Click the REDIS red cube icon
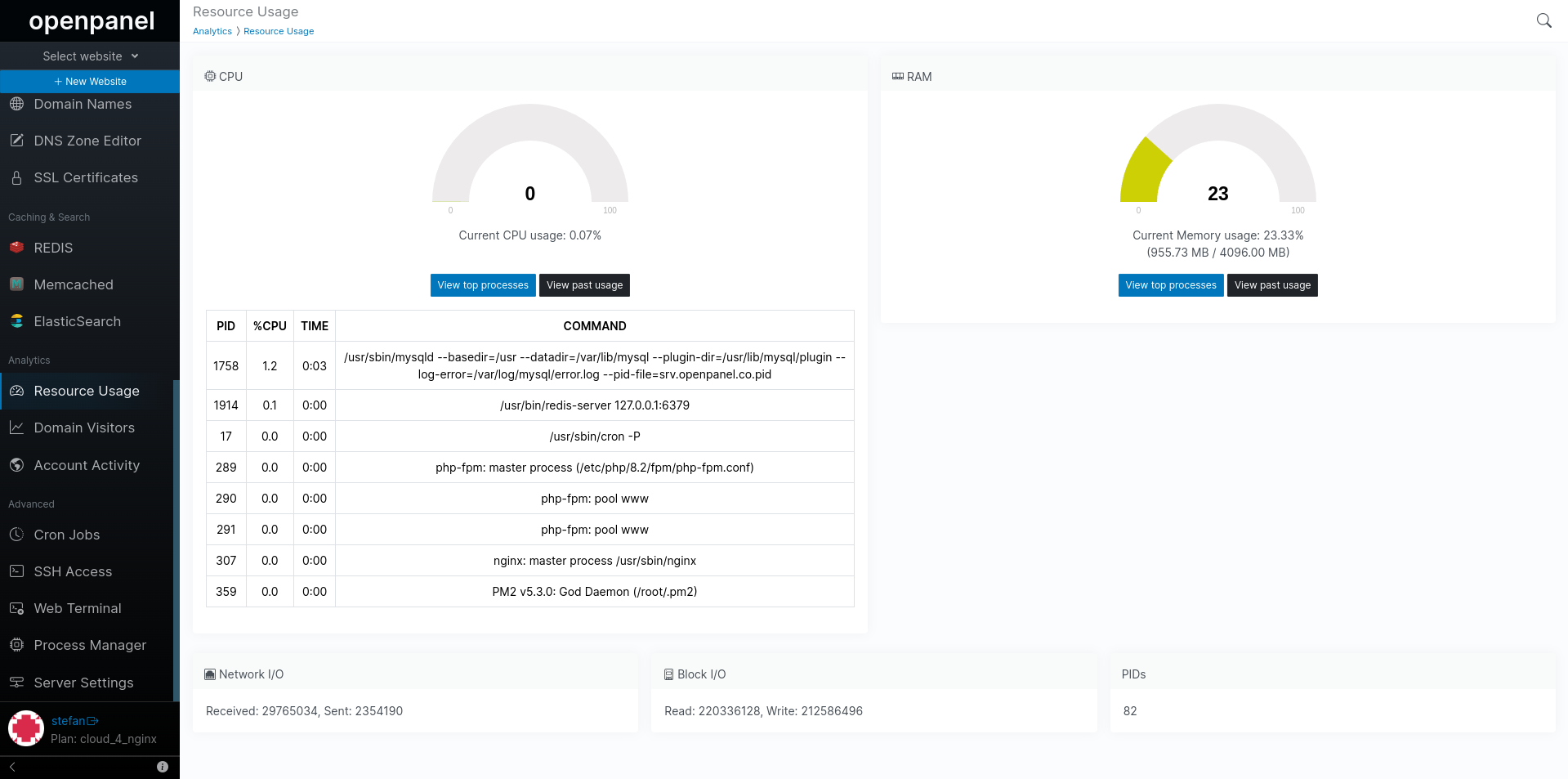The height and width of the screenshot is (779, 1568). click(16, 247)
